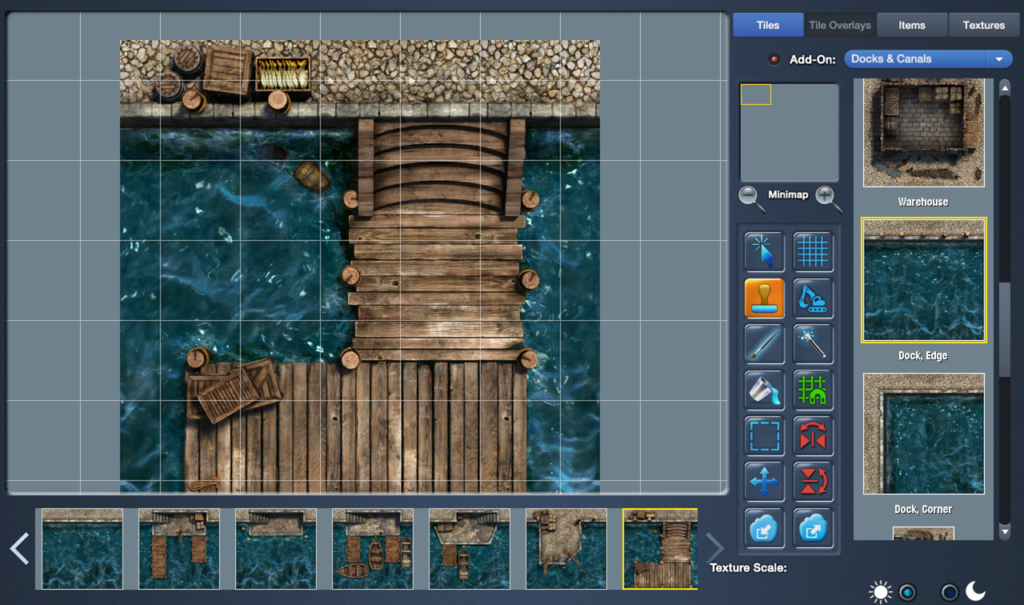This screenshot has width=1024, height=605.
Task: Choose the paintbrush tool
Action: pyautogui.click(x=764, y=344)
